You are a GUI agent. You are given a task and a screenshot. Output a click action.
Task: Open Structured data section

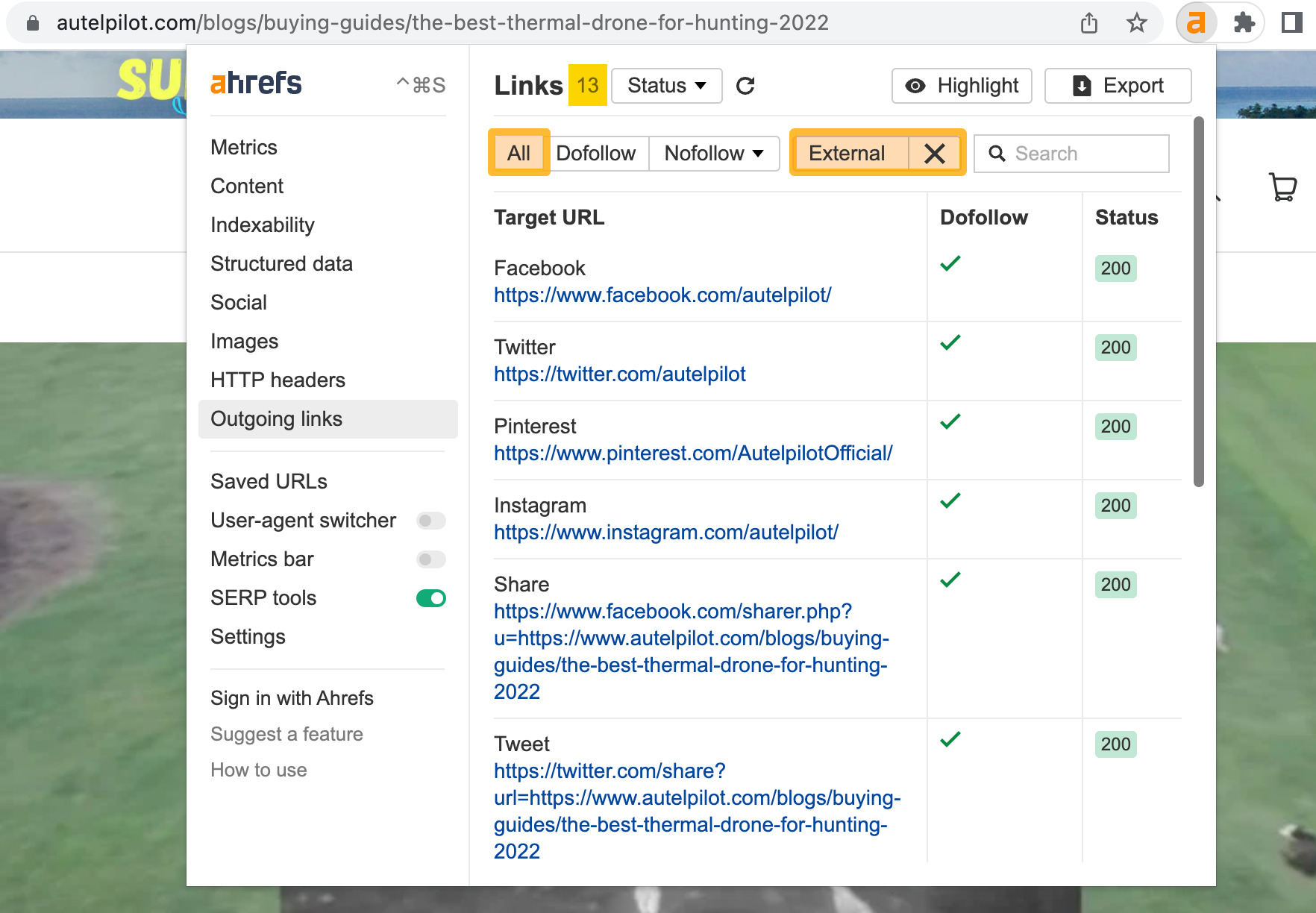click(x=281, y=264)
